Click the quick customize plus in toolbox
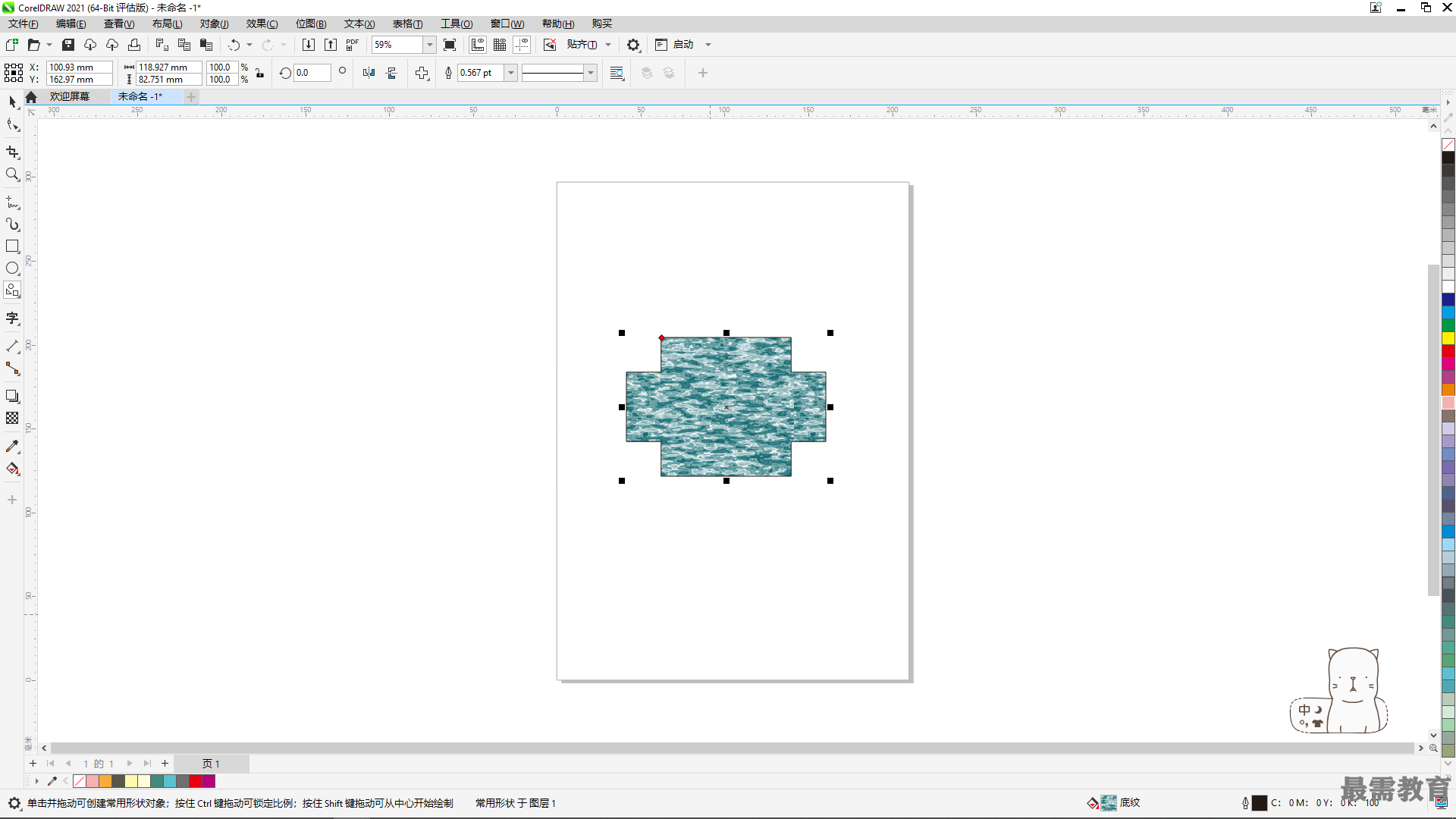Viewport: 1456px width, 819px height. tap(12, 500)
